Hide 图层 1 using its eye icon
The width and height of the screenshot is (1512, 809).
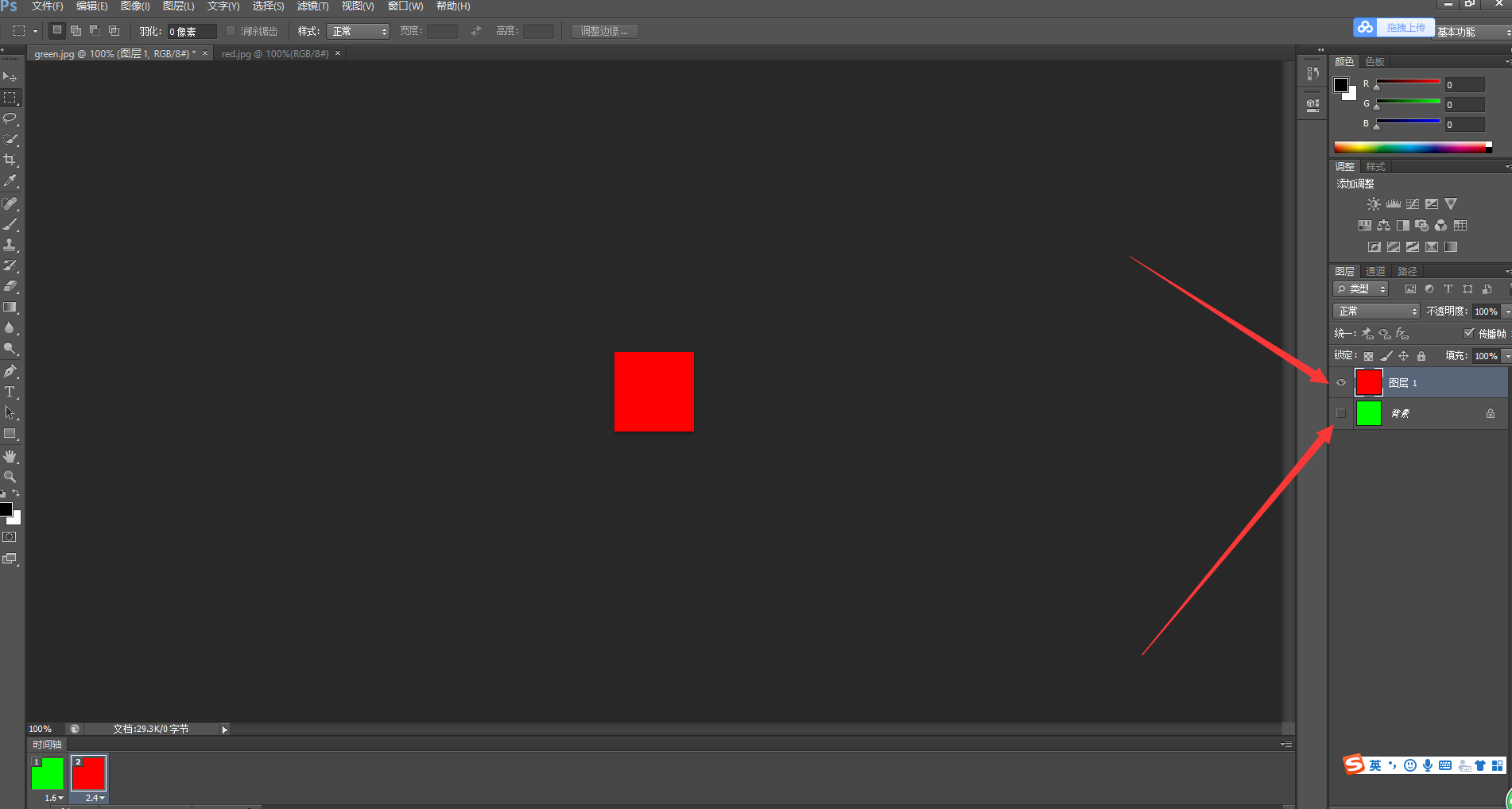click(x=1341, y=382)
